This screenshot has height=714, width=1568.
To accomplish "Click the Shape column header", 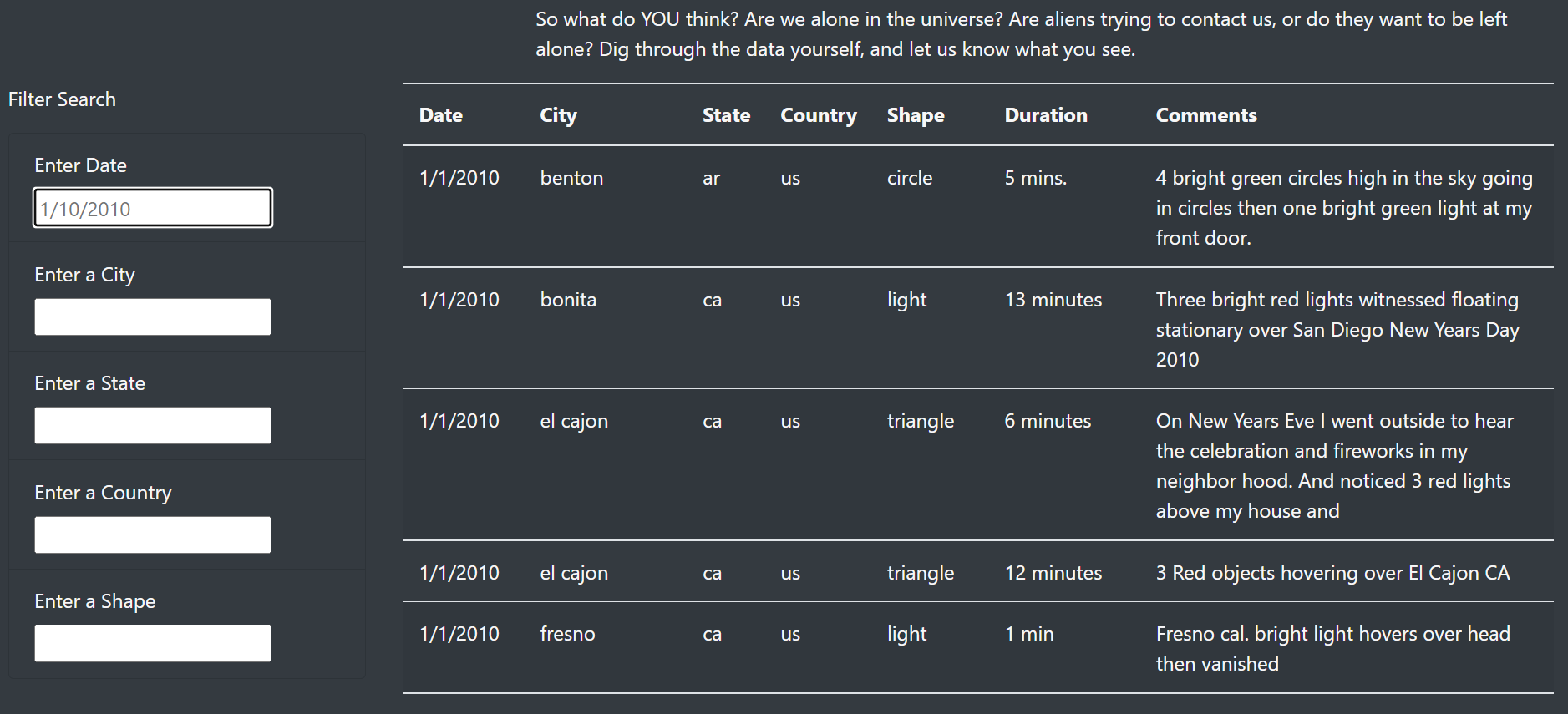I will (916, 115).
